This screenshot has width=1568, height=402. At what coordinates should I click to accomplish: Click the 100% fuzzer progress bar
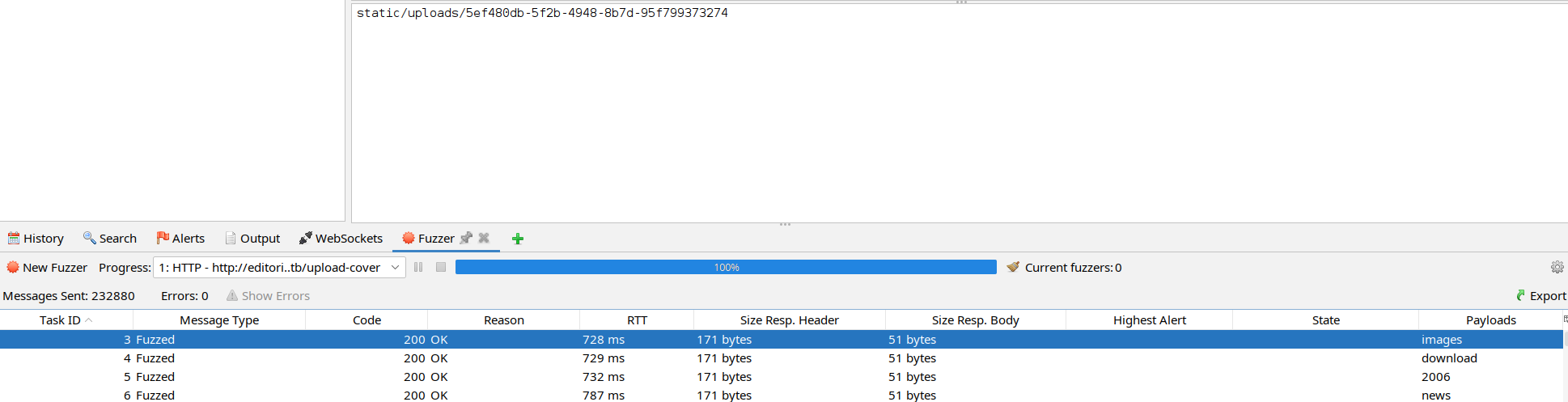726,268
